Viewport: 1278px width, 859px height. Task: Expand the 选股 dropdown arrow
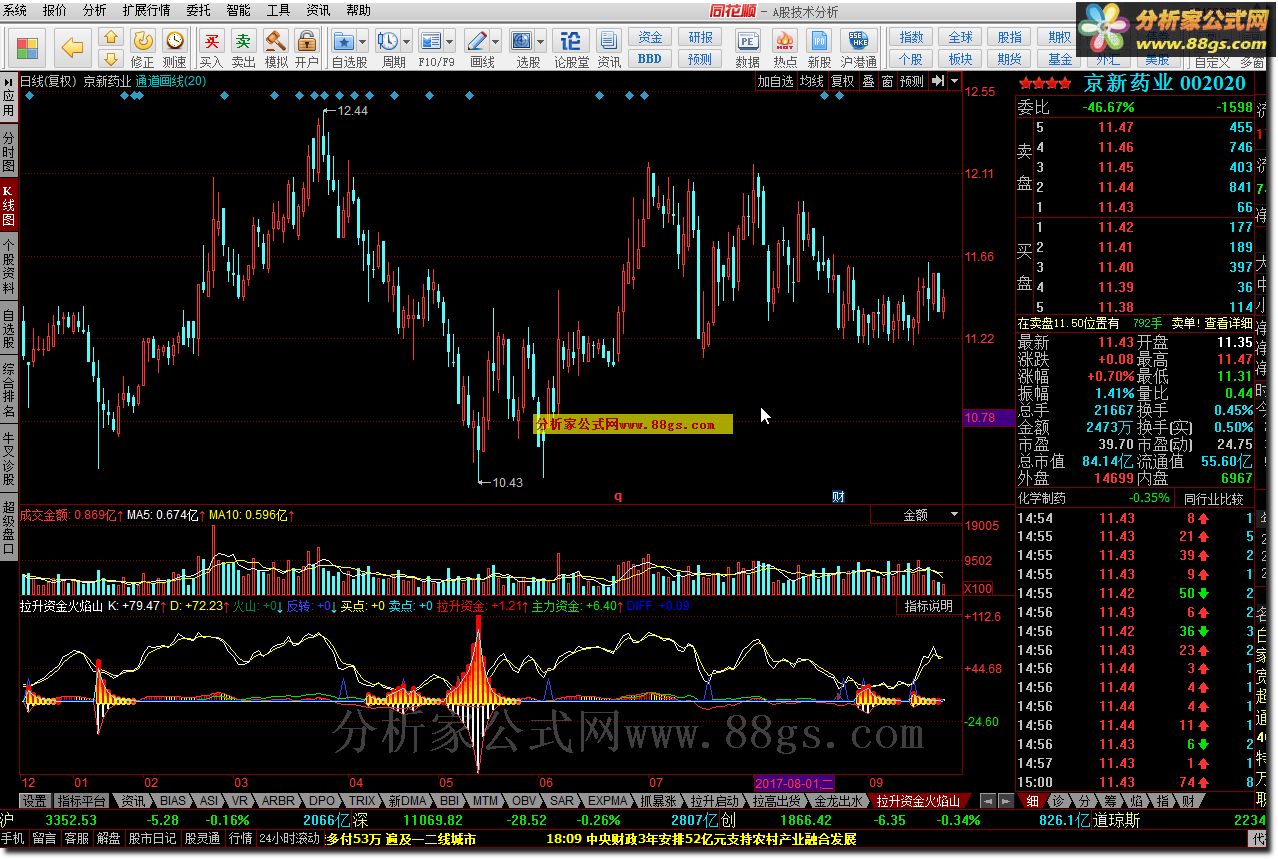point(541,42)
